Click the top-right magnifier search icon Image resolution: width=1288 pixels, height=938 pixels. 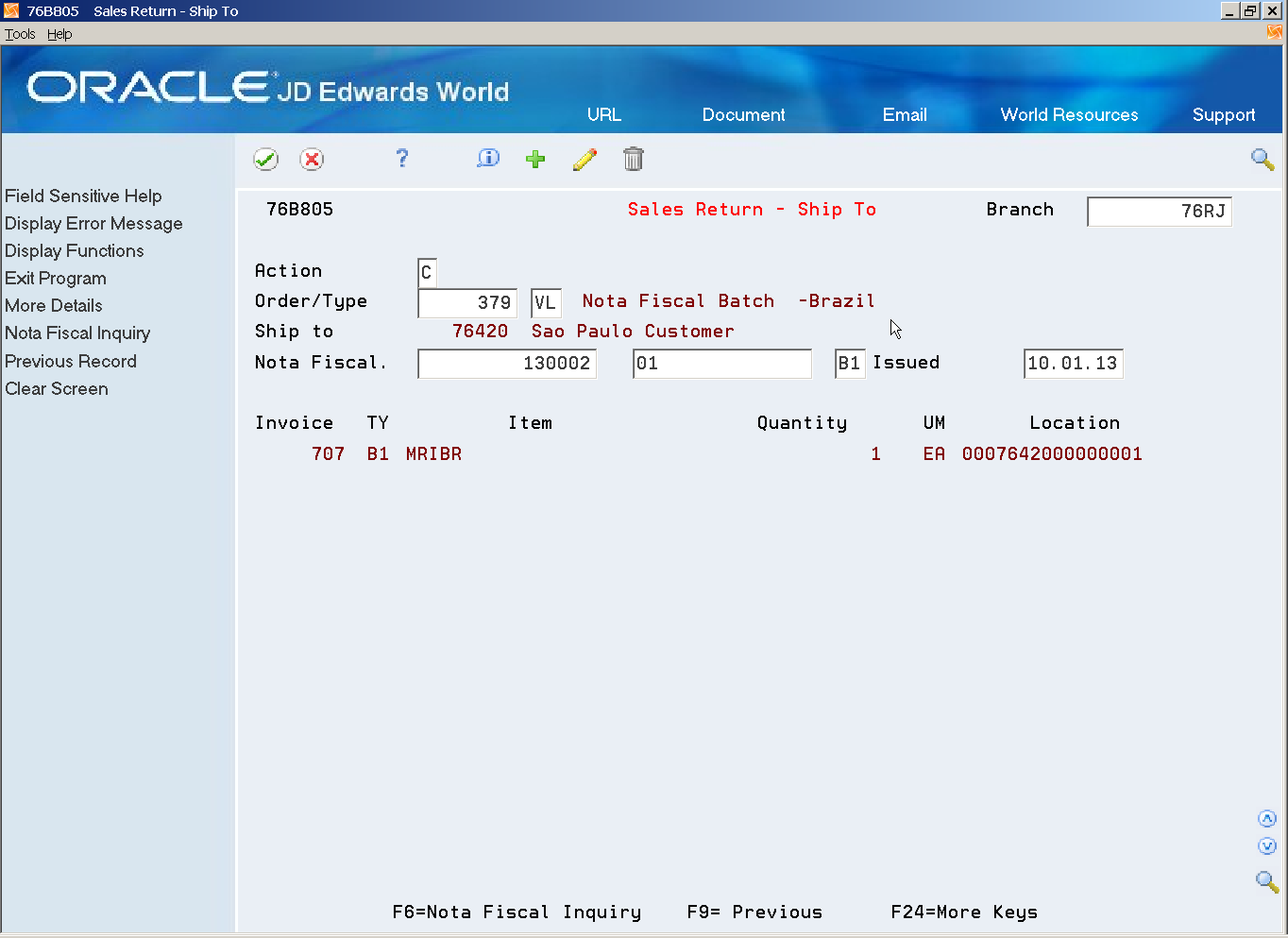point(1263,159)
